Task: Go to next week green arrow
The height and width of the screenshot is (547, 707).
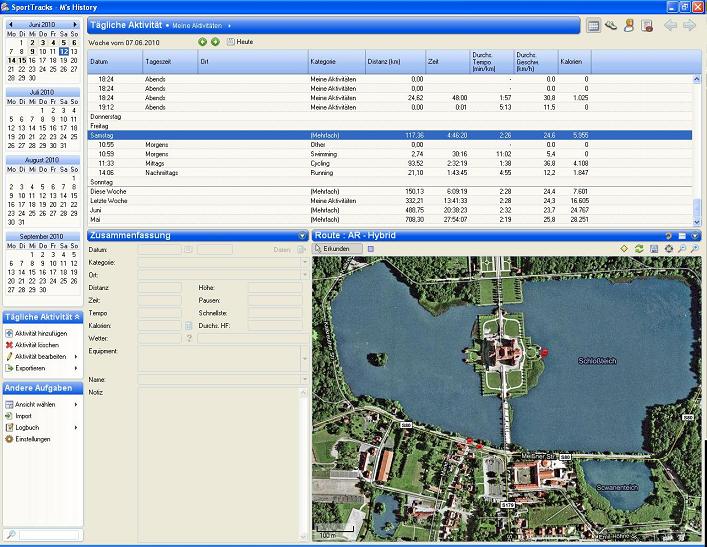Action: 215,42
